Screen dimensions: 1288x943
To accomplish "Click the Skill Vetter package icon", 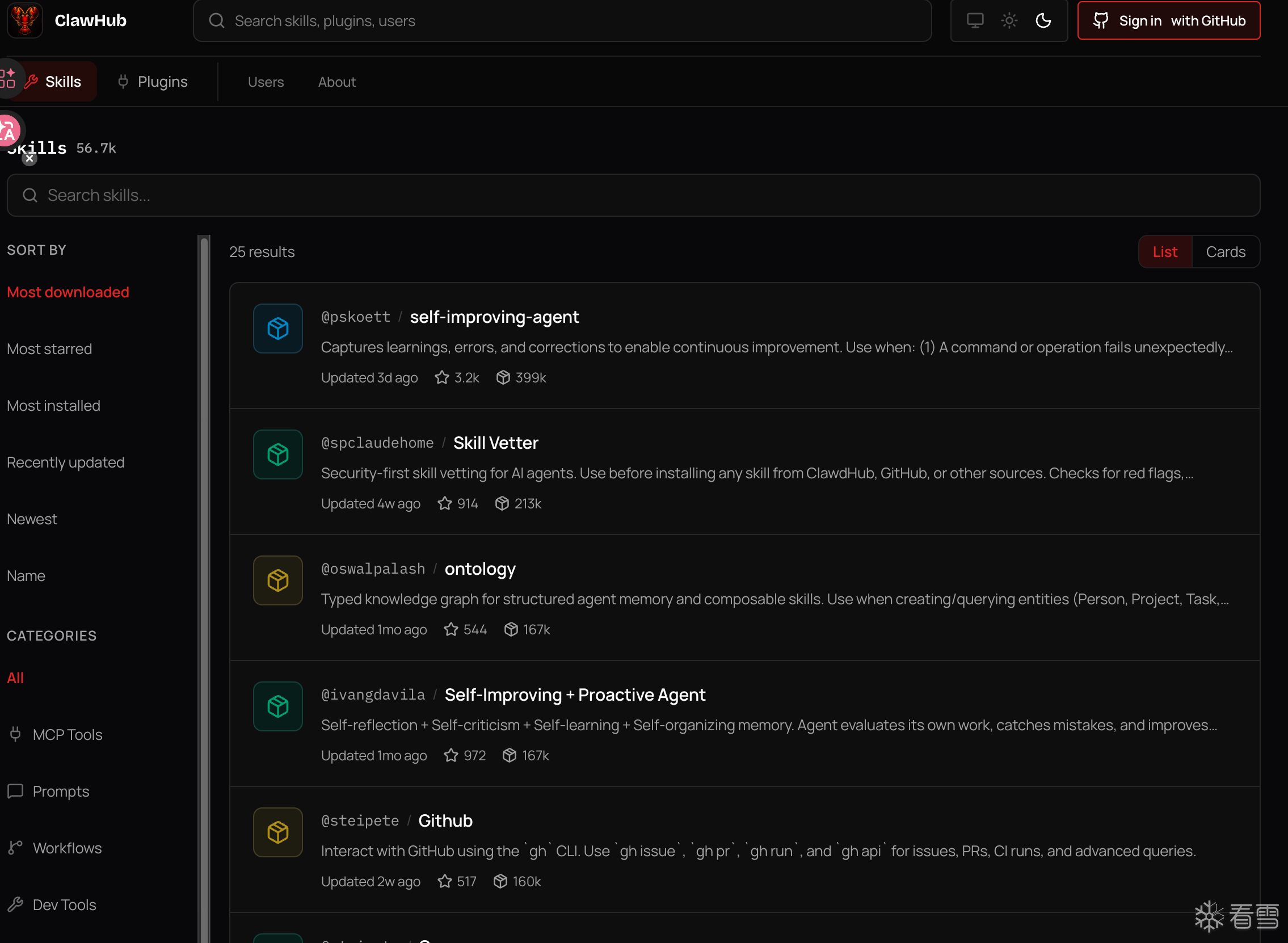I will [278, 455].
